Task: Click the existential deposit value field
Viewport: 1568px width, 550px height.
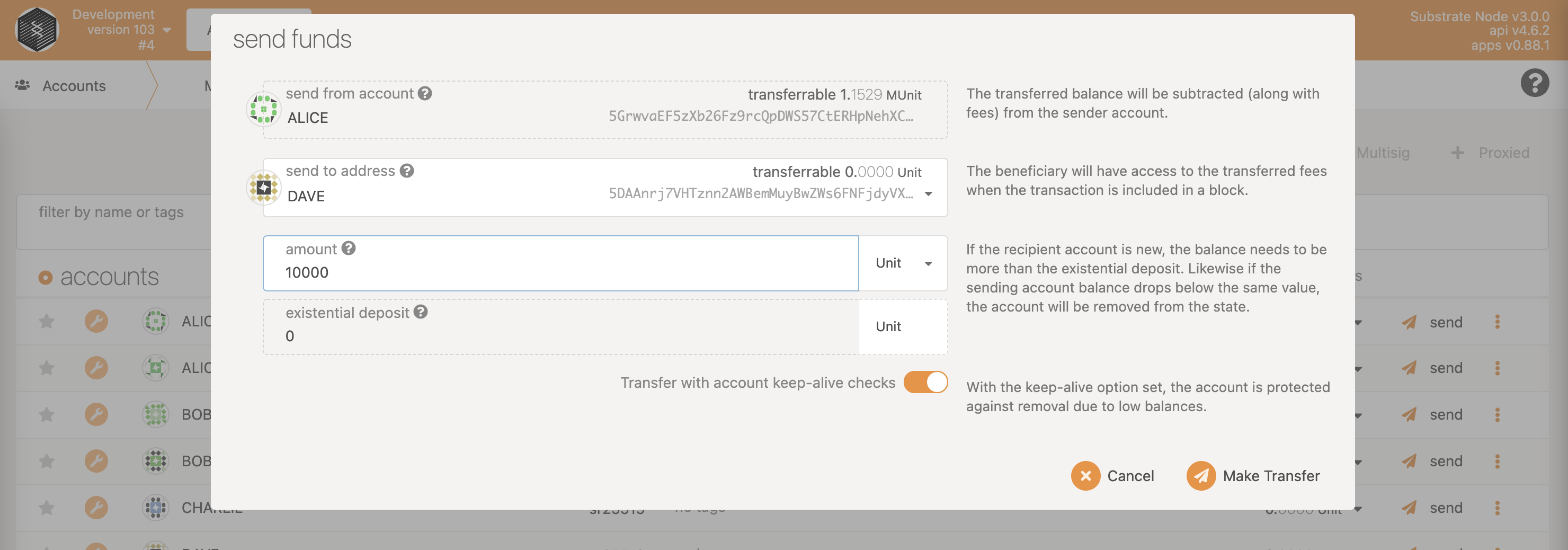Action: point(560,327)
